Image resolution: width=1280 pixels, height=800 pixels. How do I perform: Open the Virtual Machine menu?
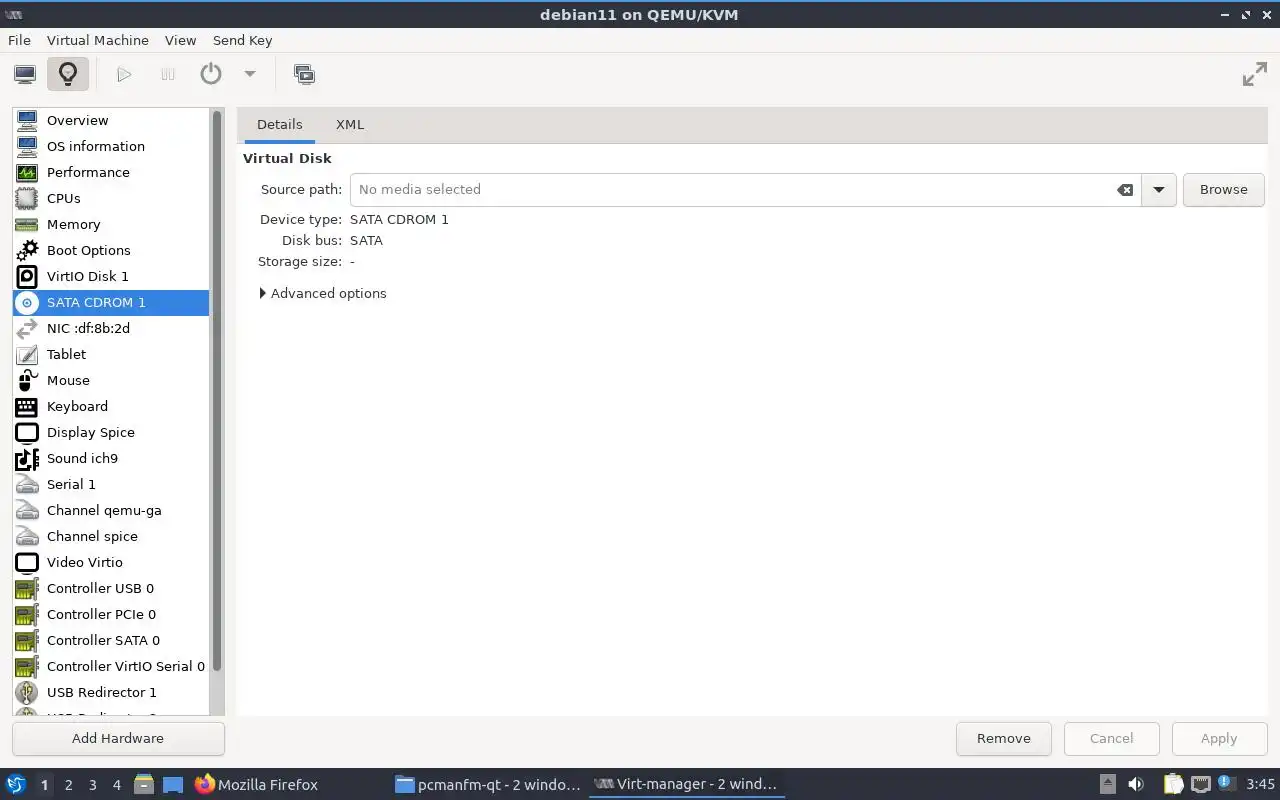click(98, 40)
